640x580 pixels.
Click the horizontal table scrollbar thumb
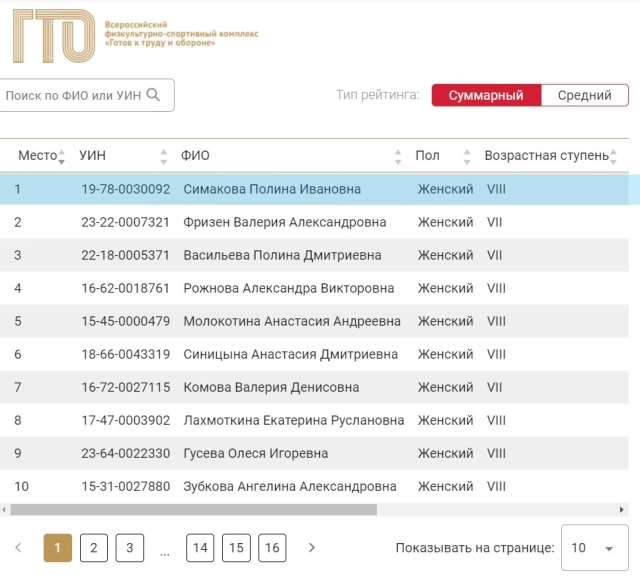pyautogui.click(x=193, y=509)
